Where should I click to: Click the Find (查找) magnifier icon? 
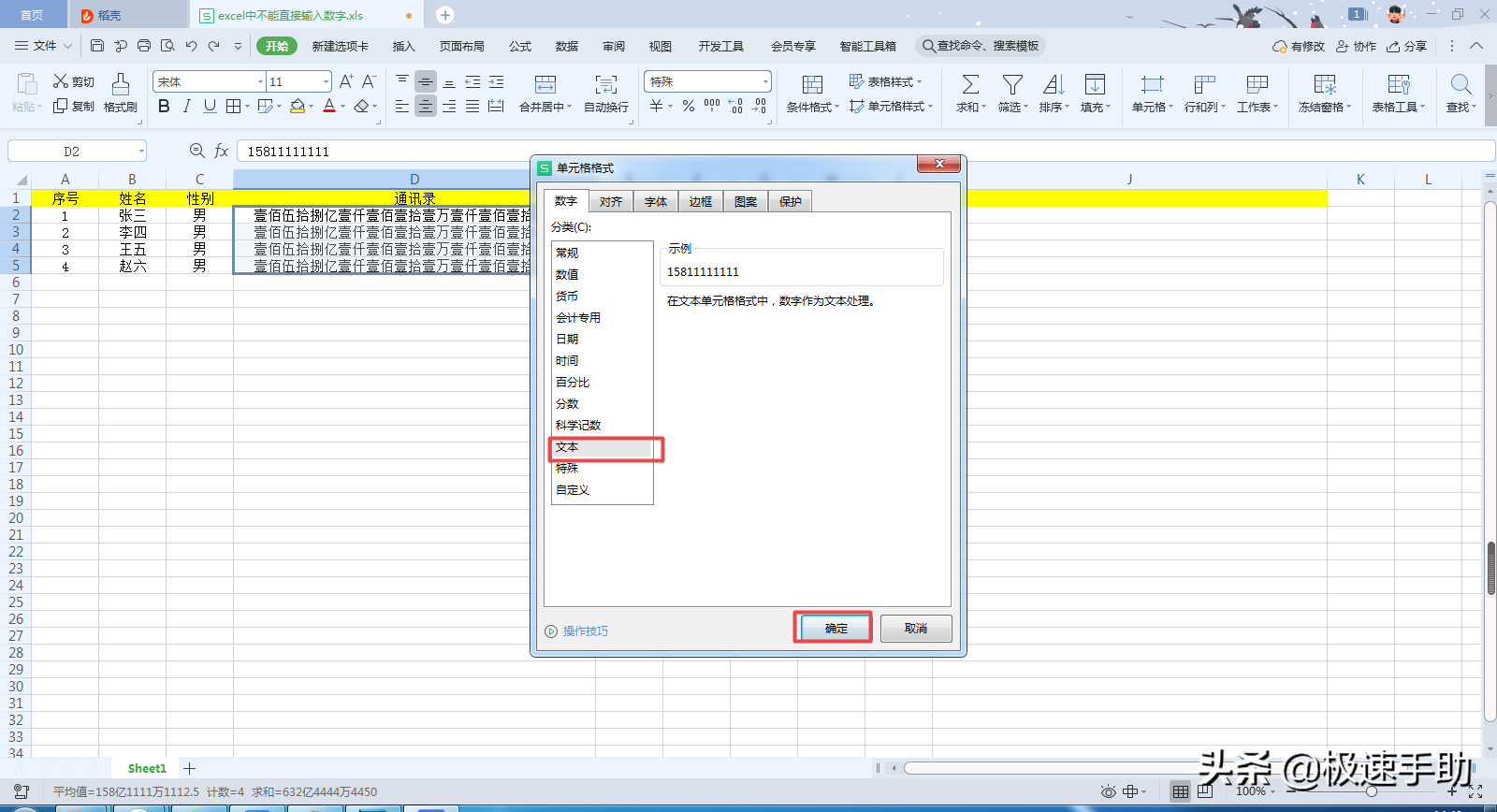1461,93
